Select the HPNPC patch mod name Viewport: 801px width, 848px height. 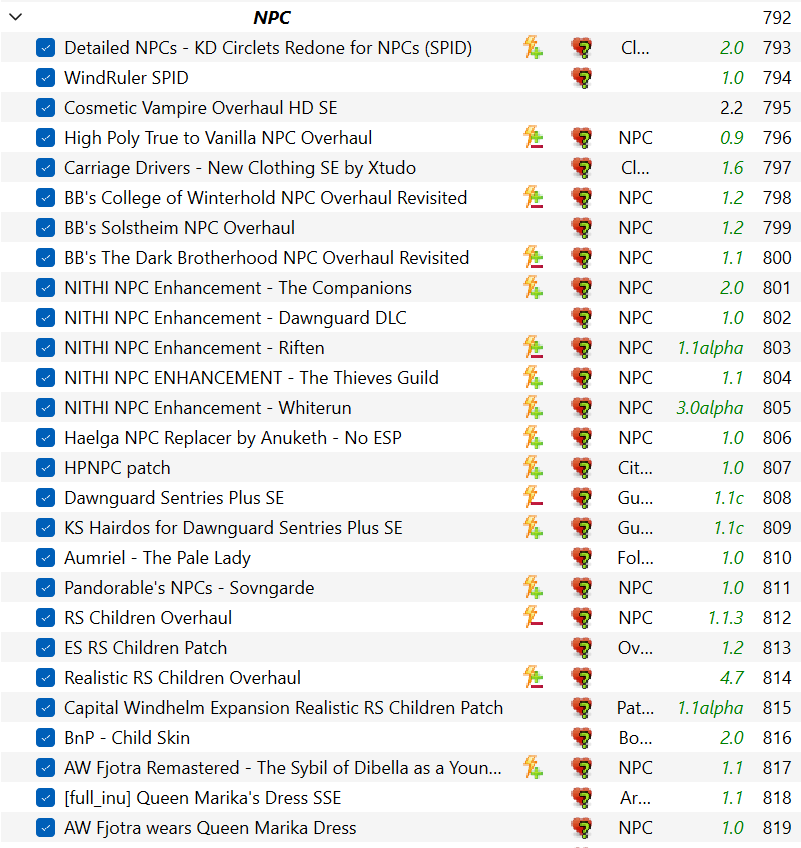click(x=117, y=468)
